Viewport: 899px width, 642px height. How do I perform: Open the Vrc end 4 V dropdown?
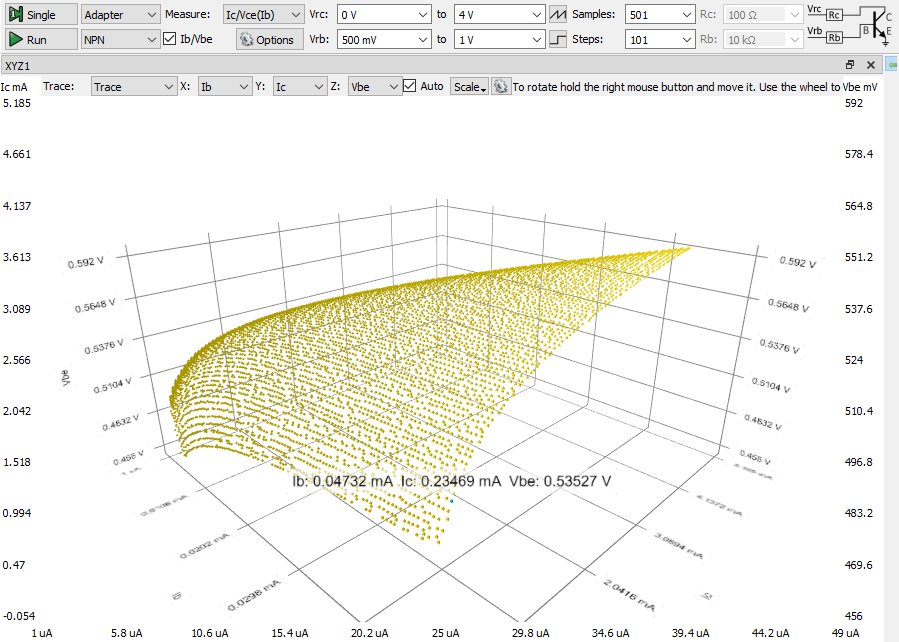pos(499,15)
